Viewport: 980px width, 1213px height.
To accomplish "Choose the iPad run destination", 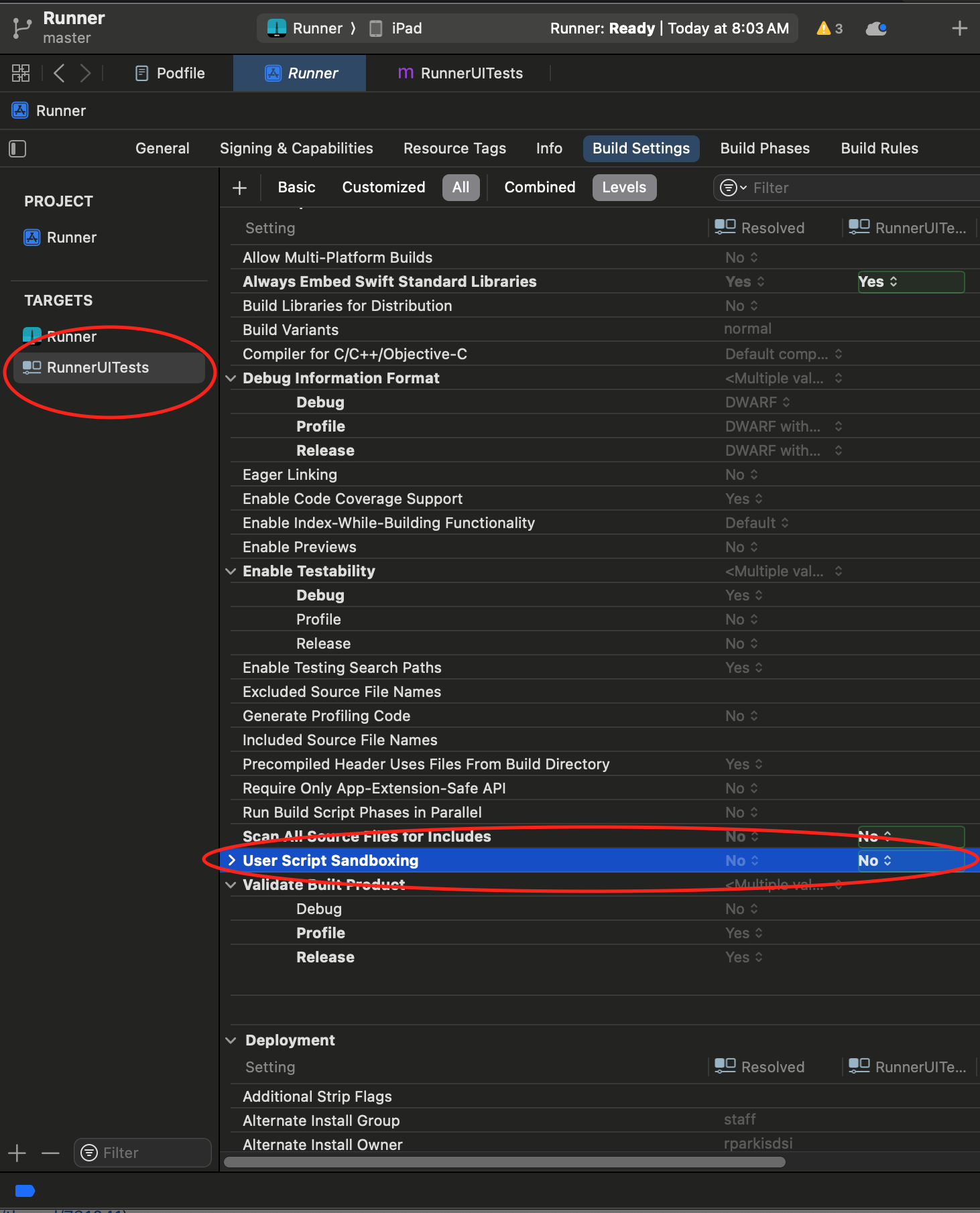I will 396,28.
